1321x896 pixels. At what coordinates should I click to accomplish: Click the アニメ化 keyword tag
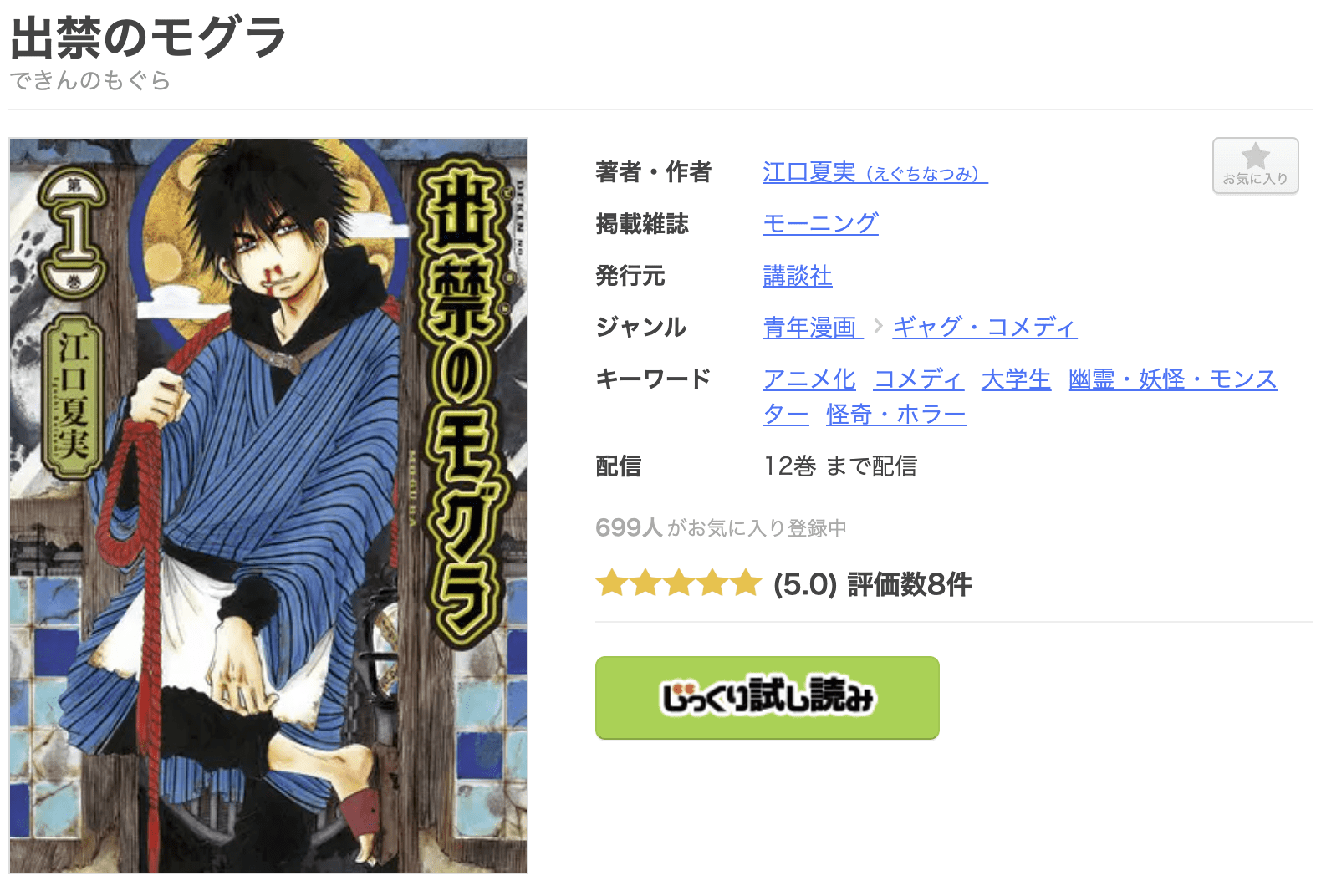point(808,379)
